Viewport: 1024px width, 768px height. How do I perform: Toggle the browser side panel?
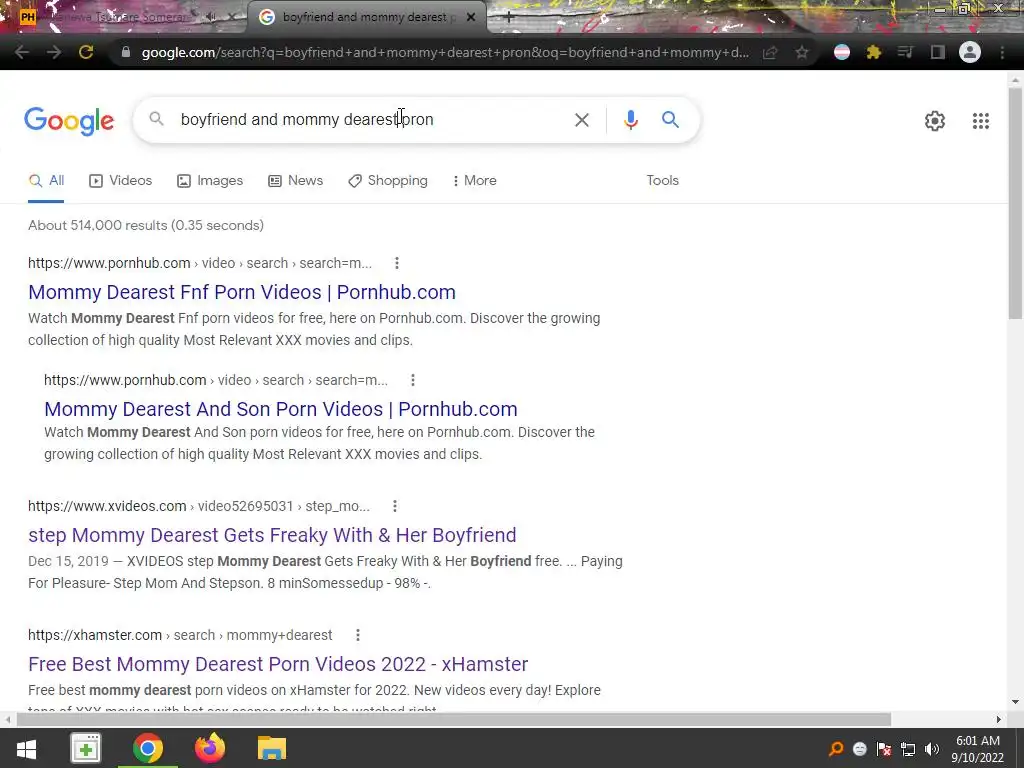pyautogui.click(x=938, y=52)
